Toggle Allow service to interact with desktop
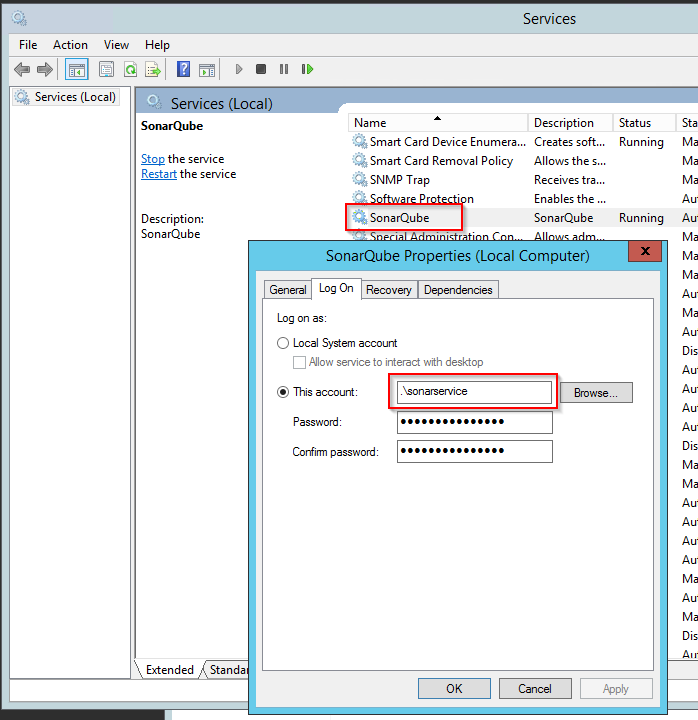 299,362
